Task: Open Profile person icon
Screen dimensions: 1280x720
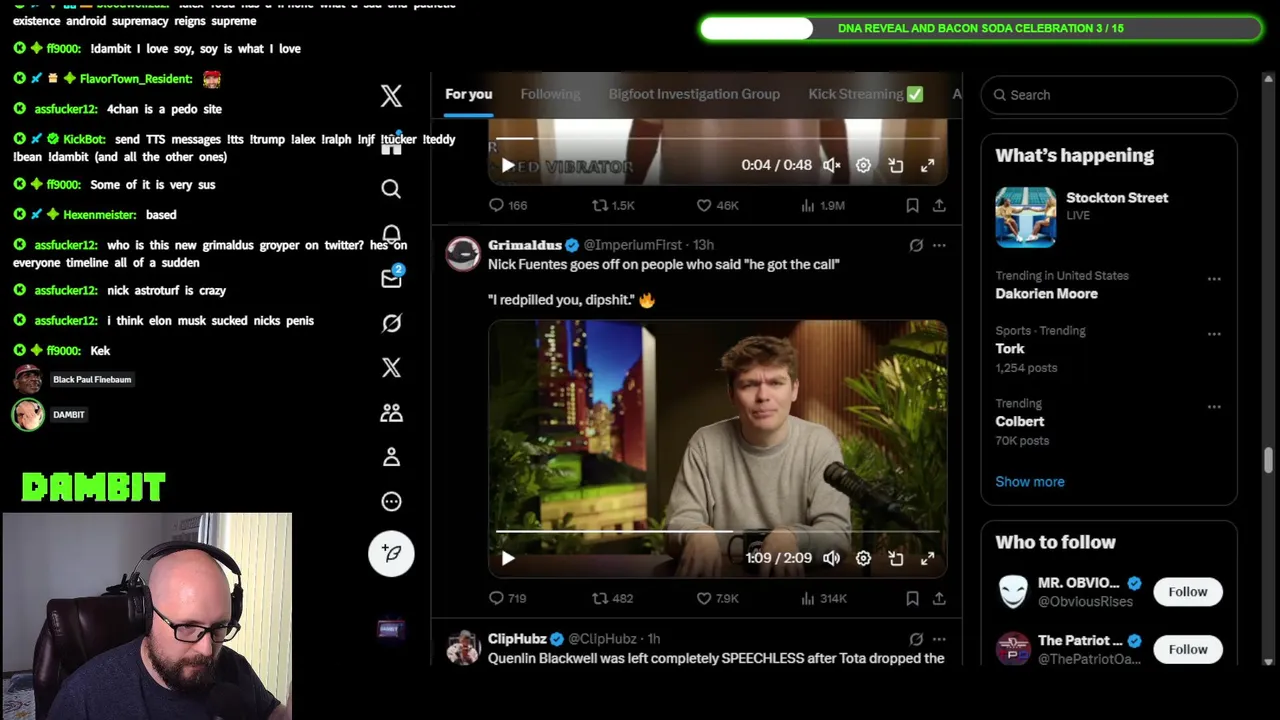Action: coord(391,457)
